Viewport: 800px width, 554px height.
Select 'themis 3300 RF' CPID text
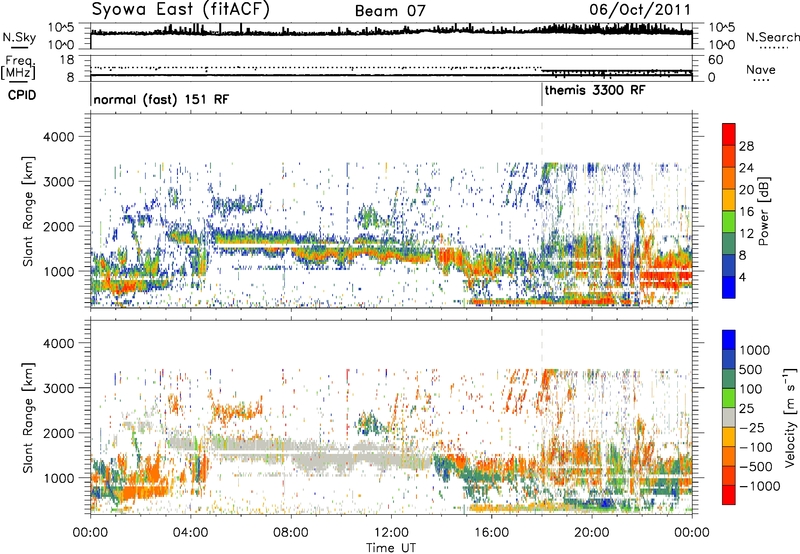pyautogui.click(x=595, y=91)
